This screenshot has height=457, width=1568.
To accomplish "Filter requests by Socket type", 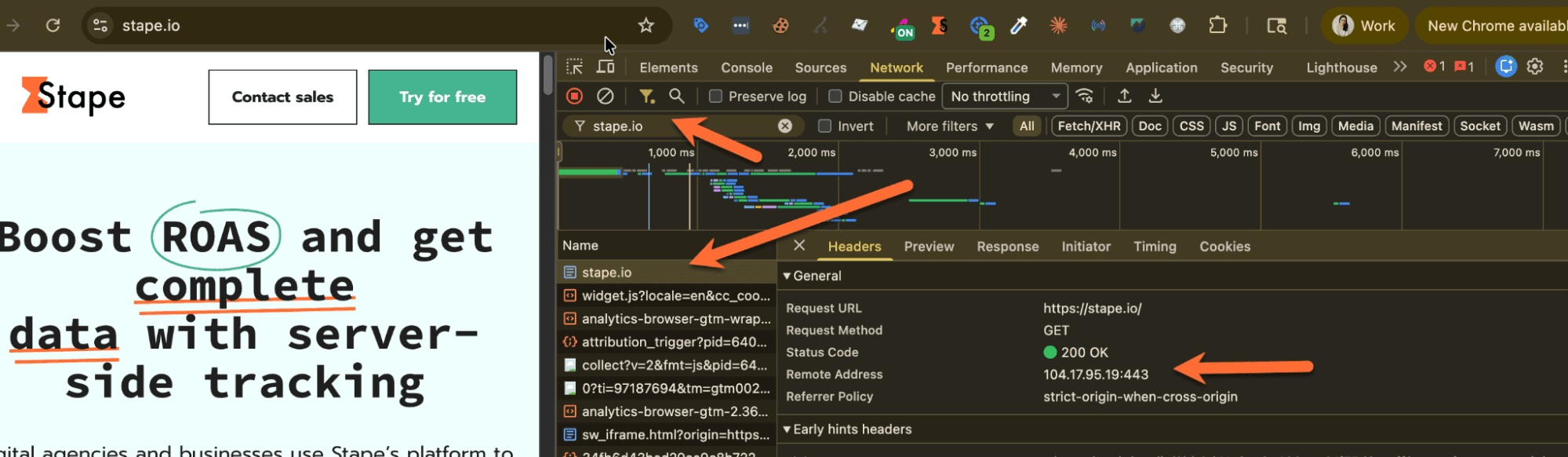I will point(1480,126).
